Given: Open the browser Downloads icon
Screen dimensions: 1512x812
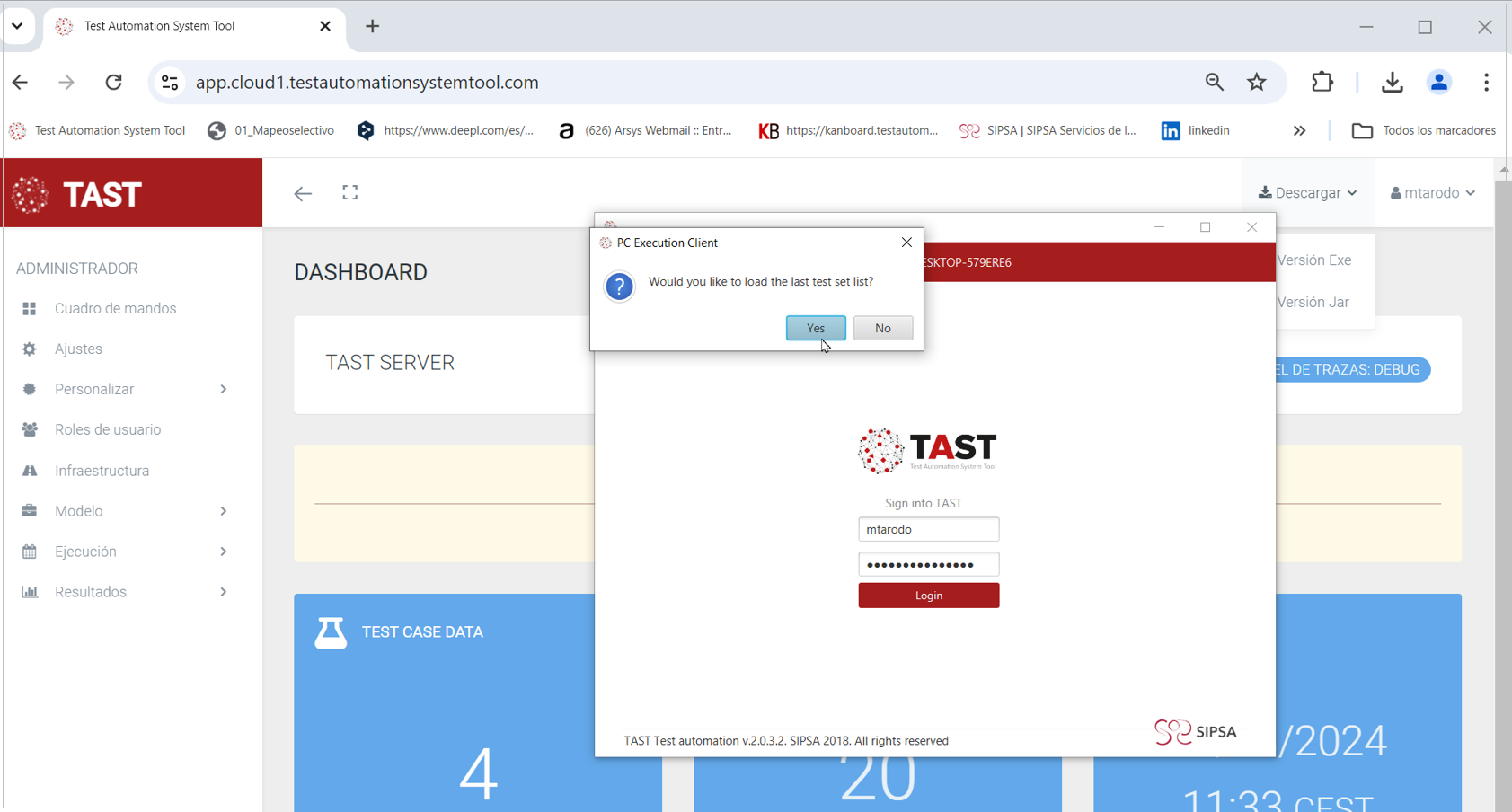Looking at the screenshot, I should (x=1392, y=82).
